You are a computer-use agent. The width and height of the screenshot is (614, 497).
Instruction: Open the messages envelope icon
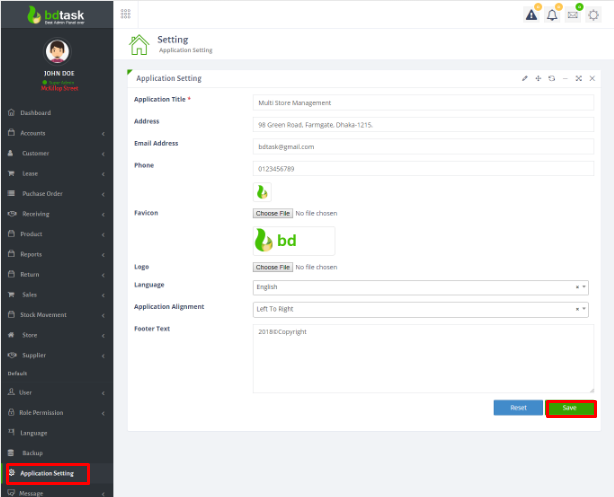pyautogui.click(x=573, y=14)
